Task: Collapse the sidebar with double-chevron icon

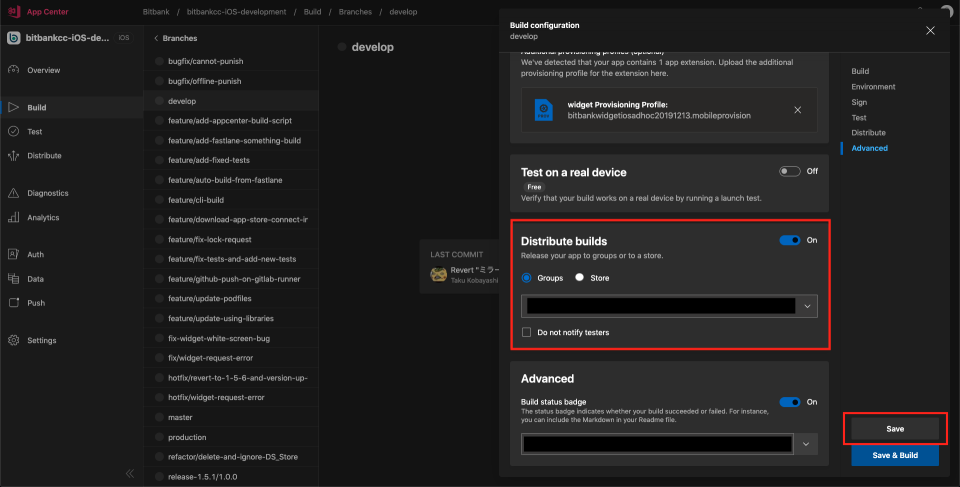Action: (x=130, y=473)
